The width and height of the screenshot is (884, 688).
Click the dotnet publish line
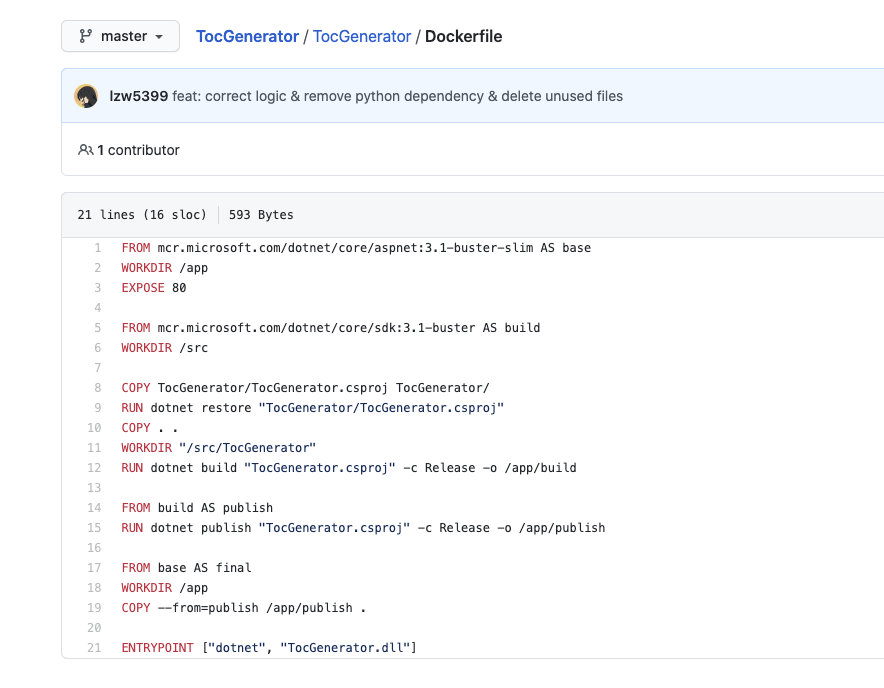[364, 528]
